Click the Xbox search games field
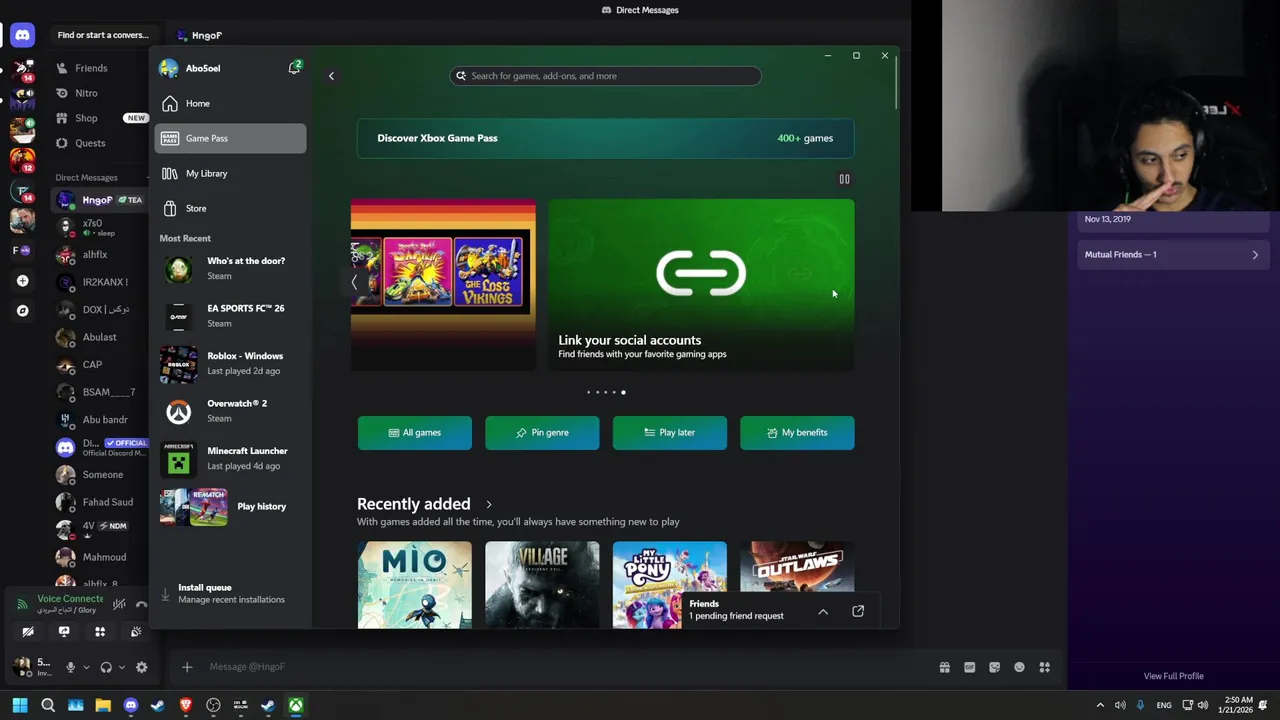The image size is (1280, 720). coord(605,76)
